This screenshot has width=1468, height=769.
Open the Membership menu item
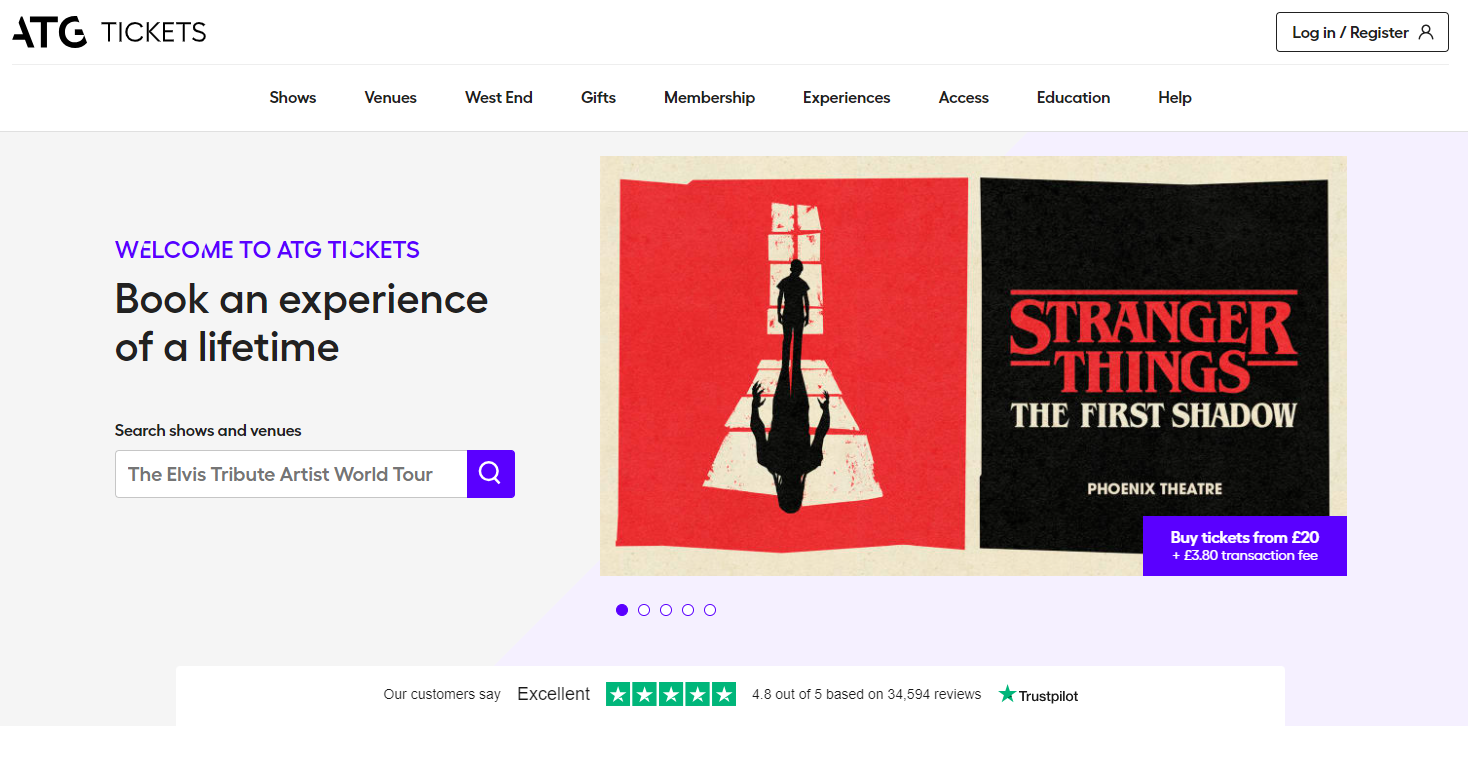pyautogui.click(x=709, y=98)
